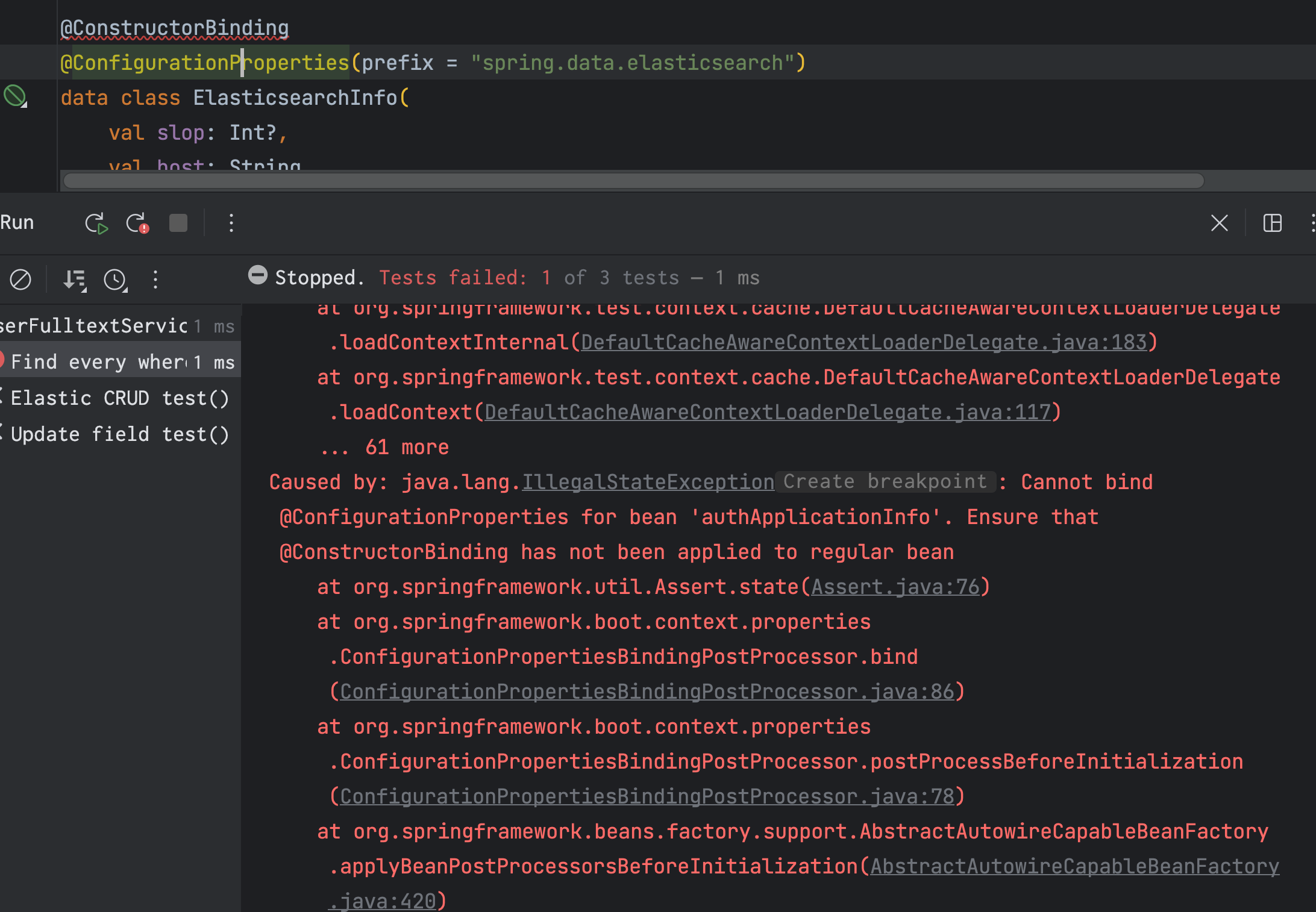Click the Create breakpoint inlay button
1316x912 pixels.
coord(885,482)
